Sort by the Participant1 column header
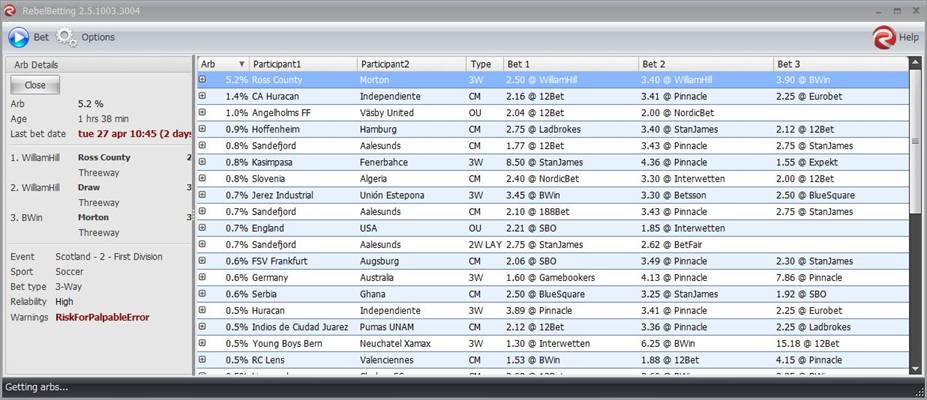The height and width of the screenshot is (400, 927). pos(300,64)
